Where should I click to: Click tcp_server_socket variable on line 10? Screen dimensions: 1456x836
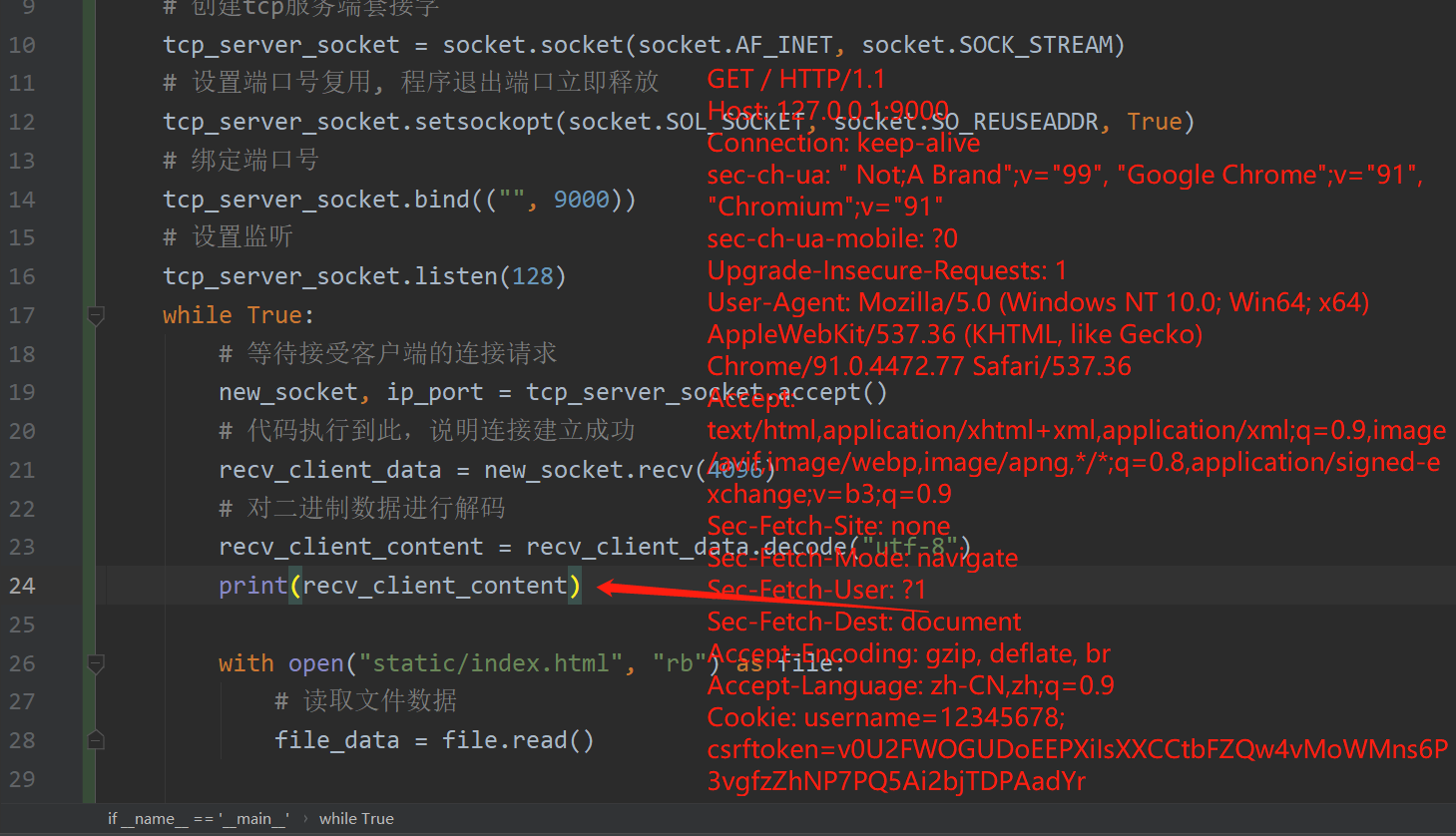[281, 45]
